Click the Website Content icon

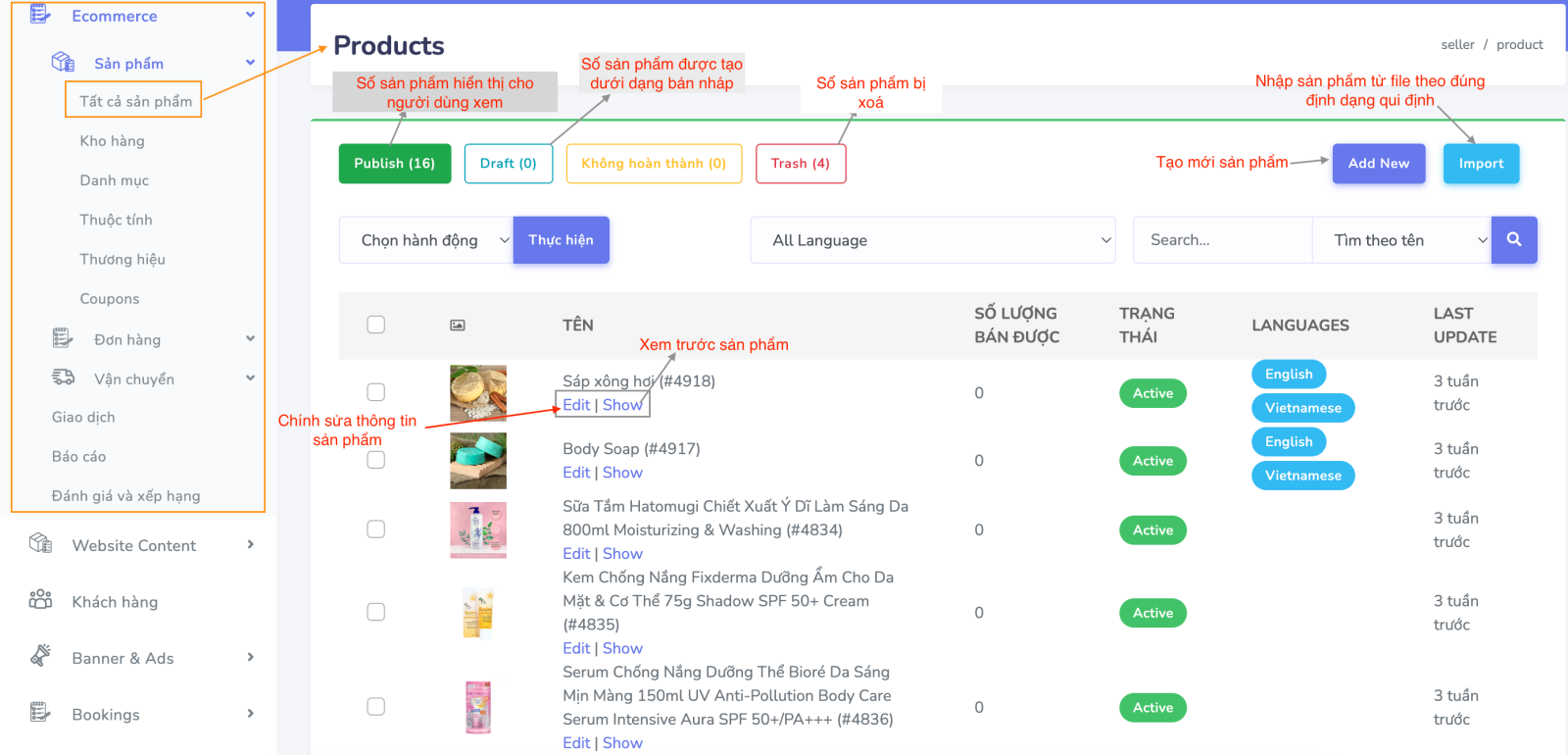click(x=40, y=544)
